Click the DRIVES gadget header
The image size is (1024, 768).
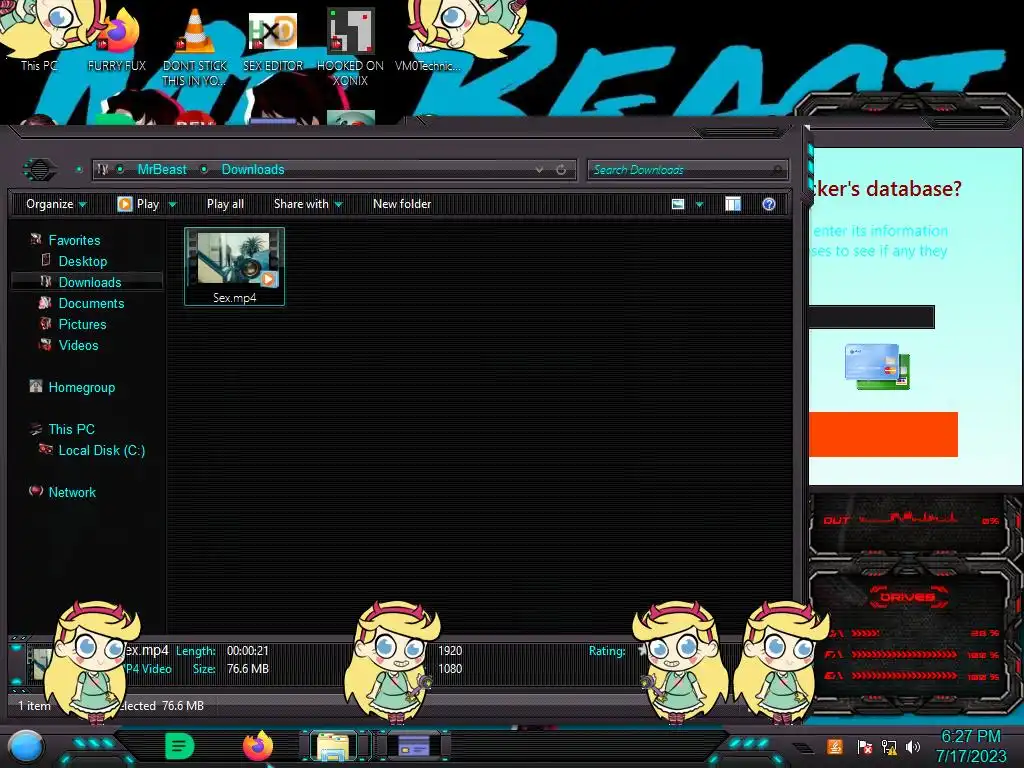click(x=906, y=597)
